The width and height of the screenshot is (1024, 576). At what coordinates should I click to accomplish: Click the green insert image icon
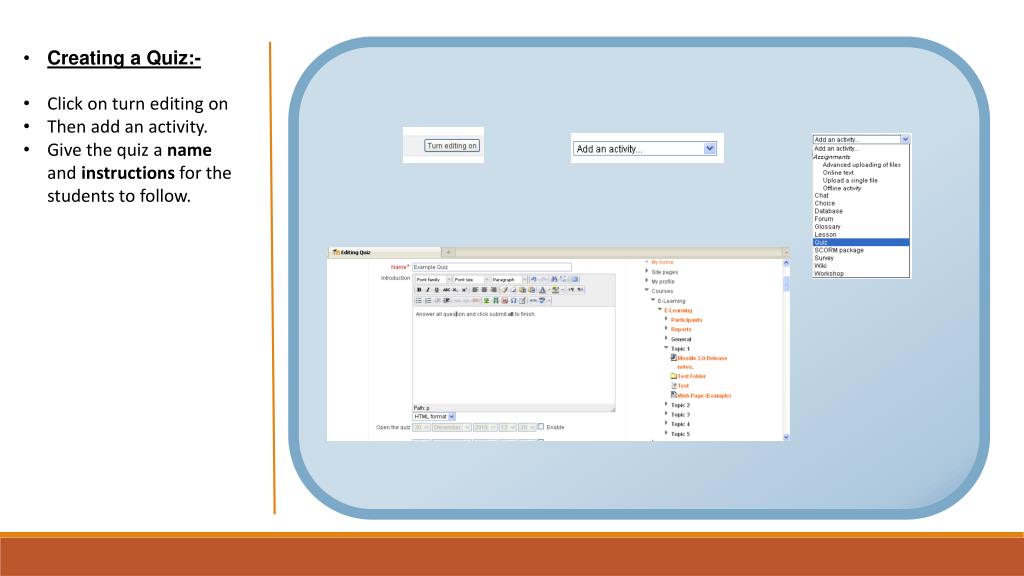click(487, 300)
